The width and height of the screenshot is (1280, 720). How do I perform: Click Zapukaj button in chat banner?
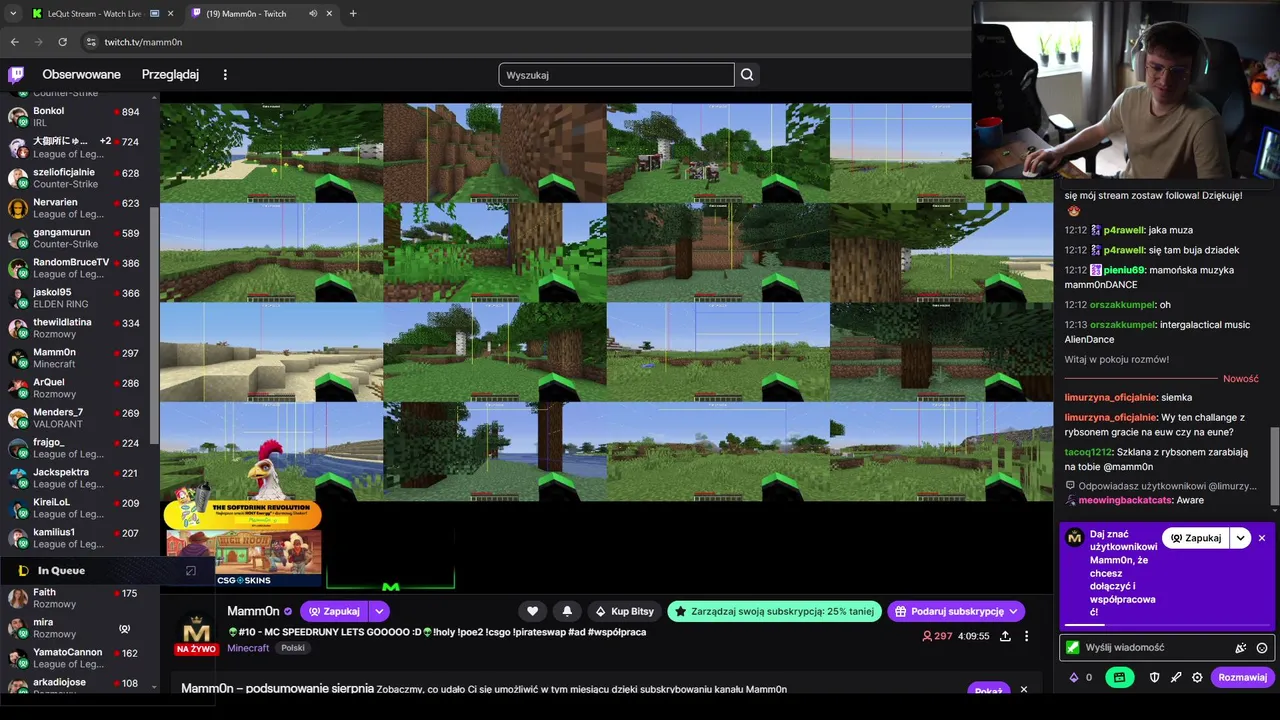coord(1196,538)
